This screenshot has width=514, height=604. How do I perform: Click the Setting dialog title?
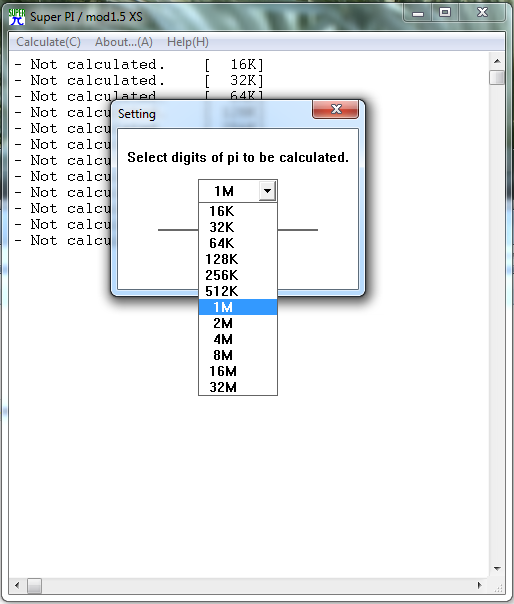(137, 114)
